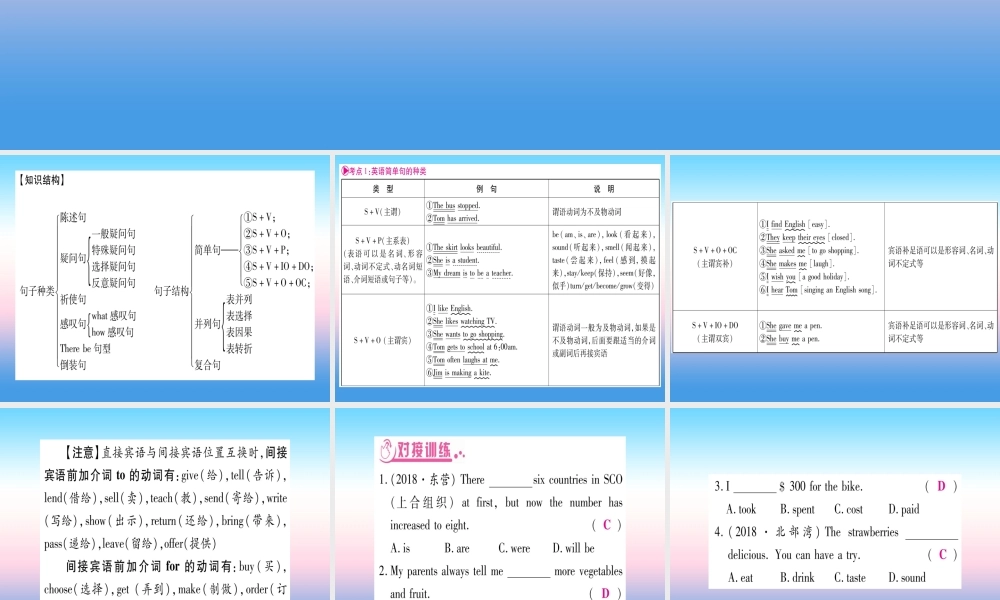
Task: Click the 【知识结构】 heading
Action: coord(42,180)
